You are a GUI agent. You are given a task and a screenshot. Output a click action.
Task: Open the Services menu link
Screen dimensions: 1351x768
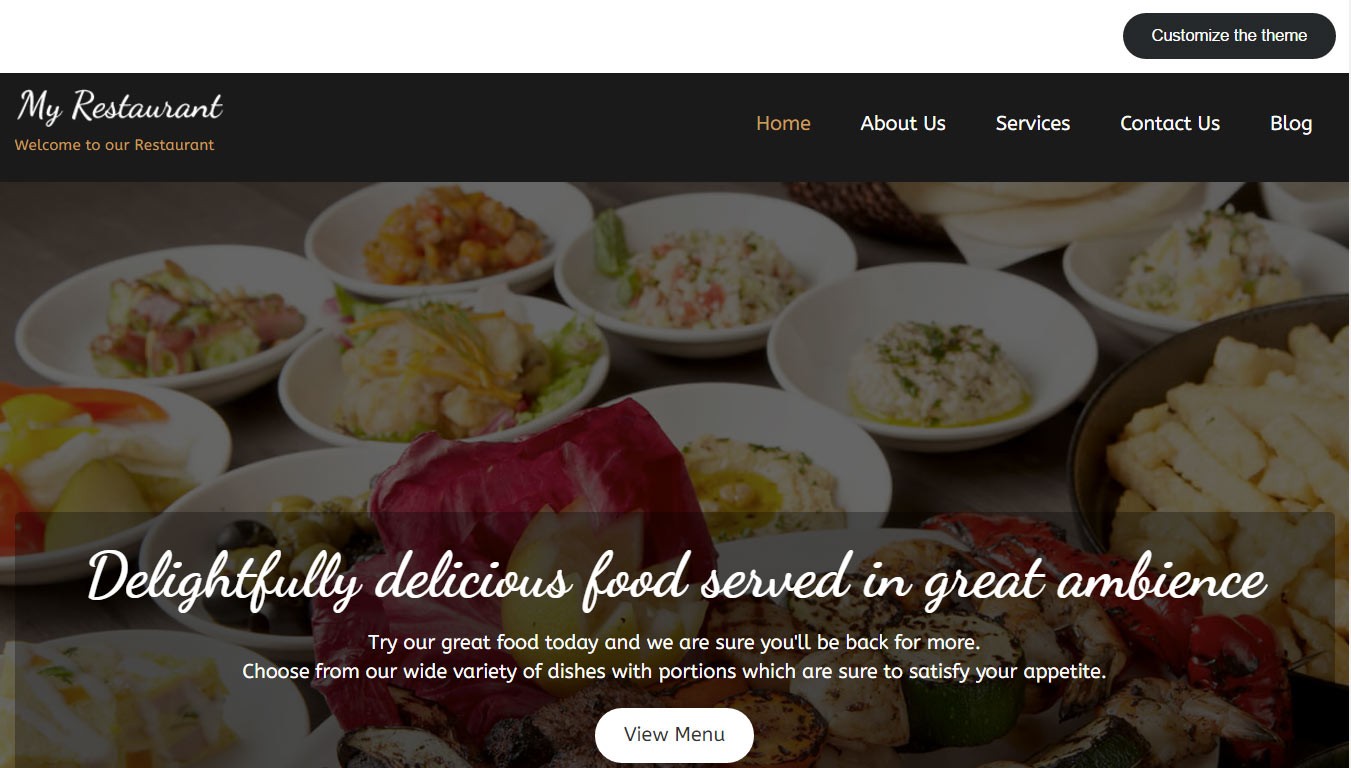(1033, 124)
